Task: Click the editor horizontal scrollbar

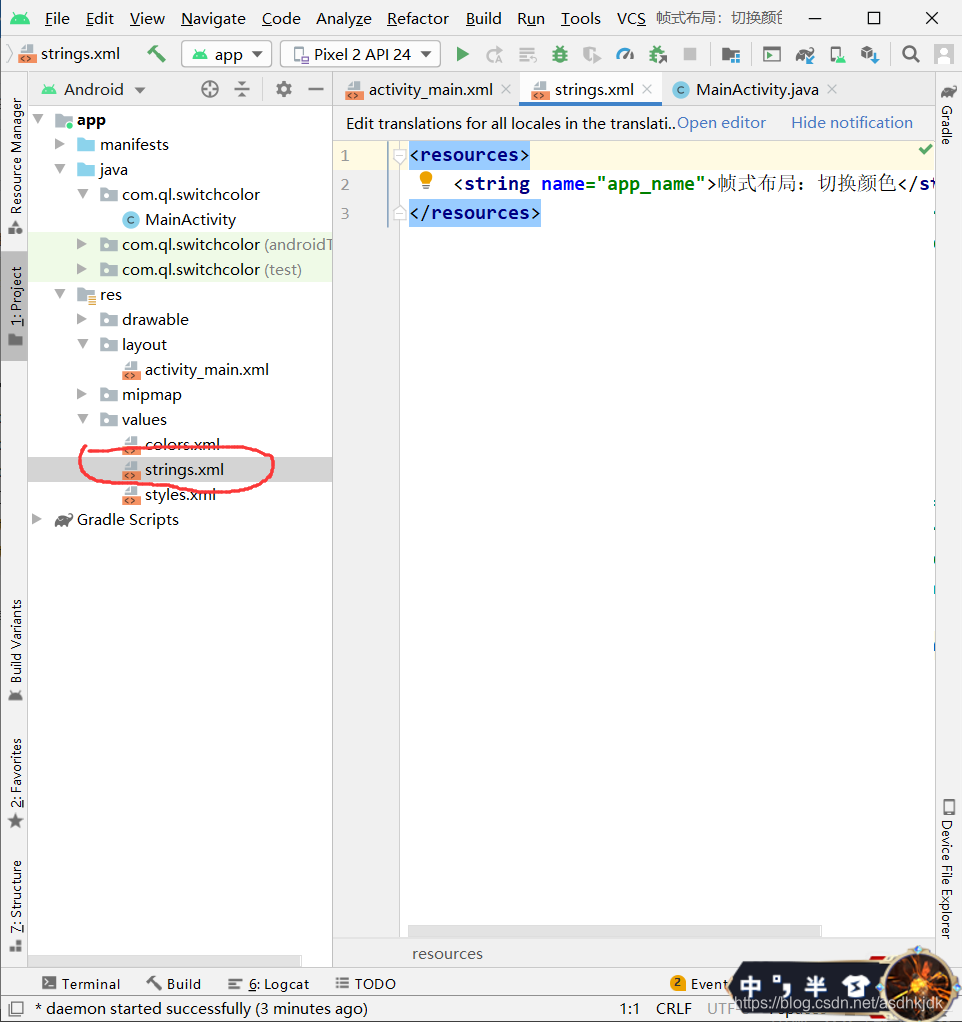Action: [614, 930]
